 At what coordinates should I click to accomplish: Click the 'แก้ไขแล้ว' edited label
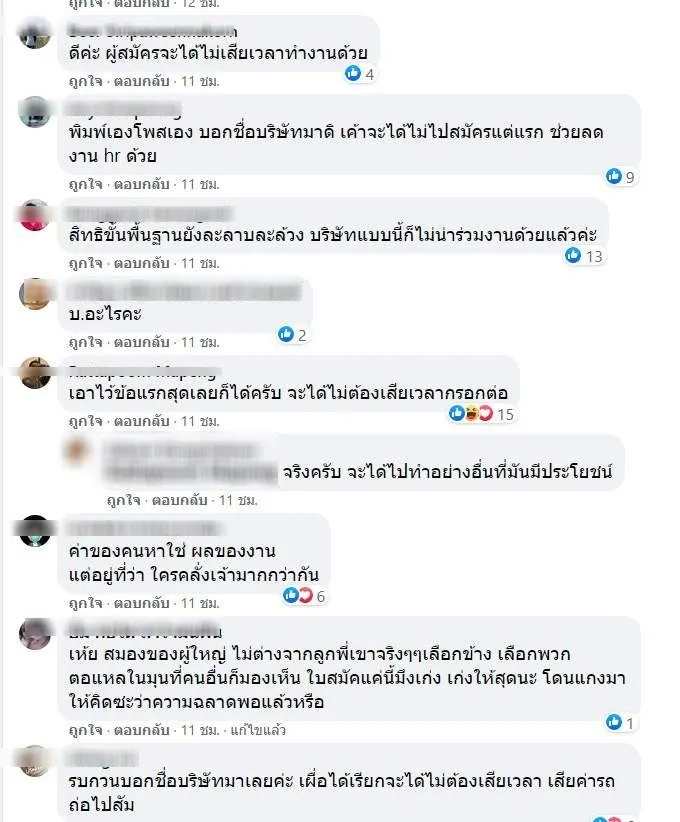click(x=258, y=730)
